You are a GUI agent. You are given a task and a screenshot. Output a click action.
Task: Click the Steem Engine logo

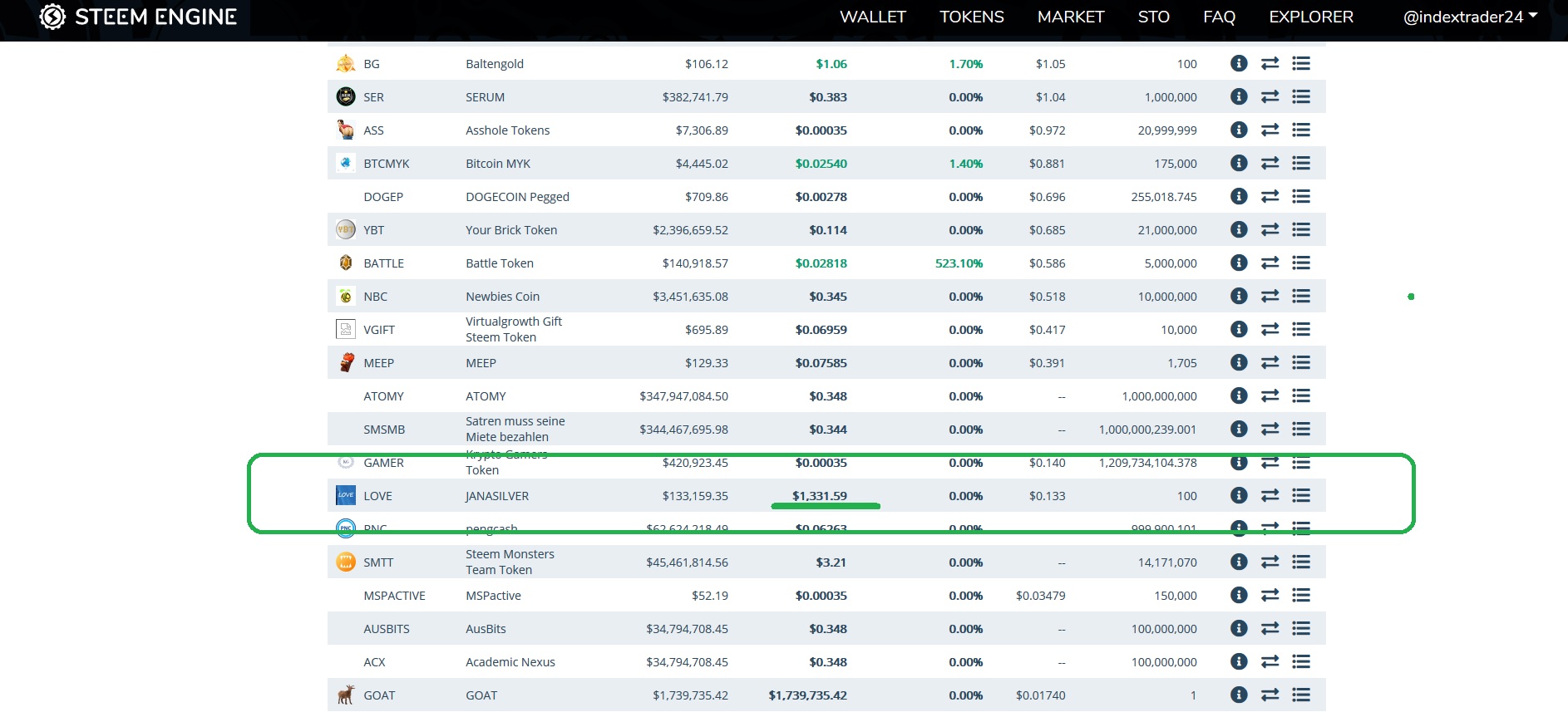(138, 17)
